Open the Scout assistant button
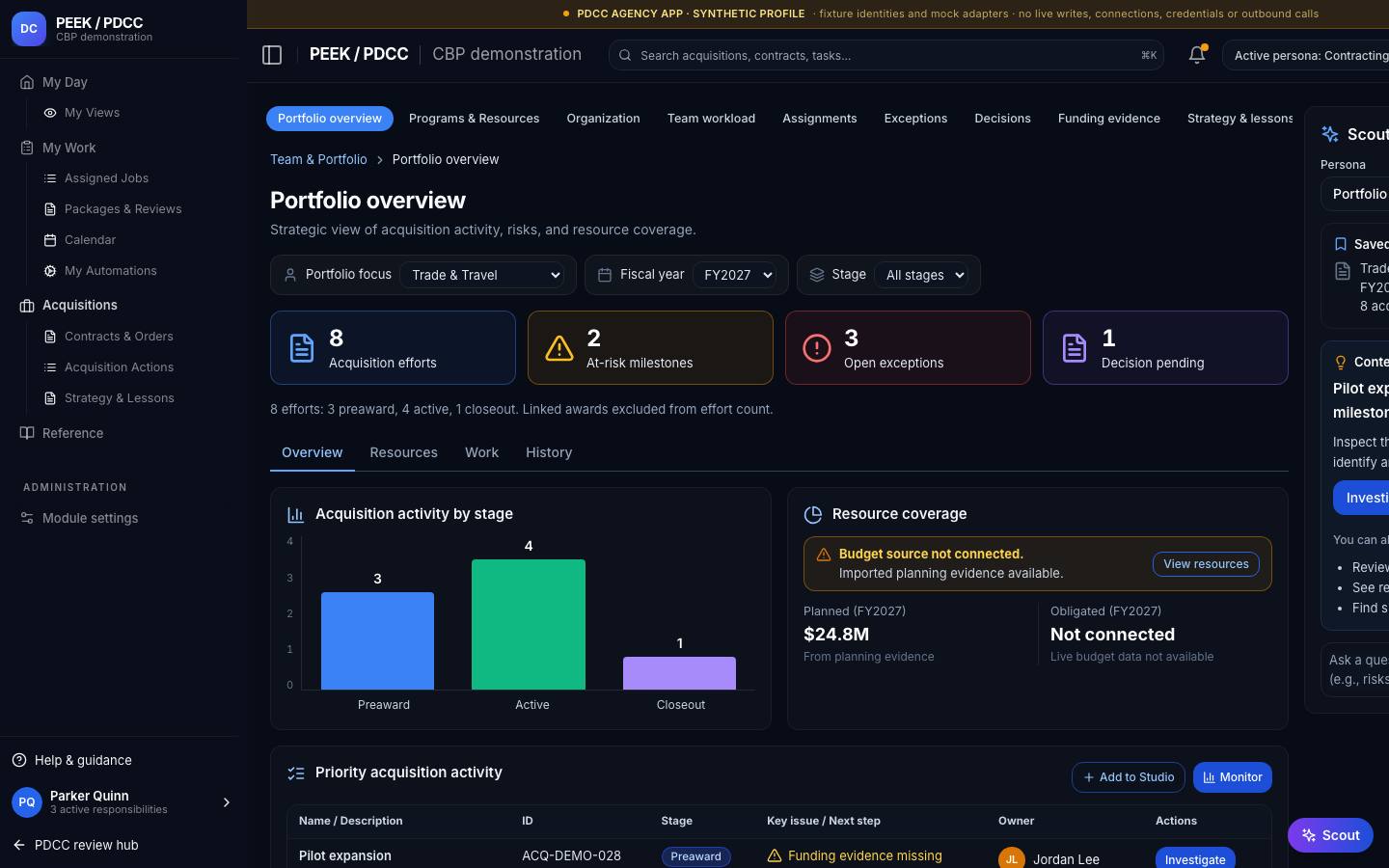Screen dimensions: 1389x868 coord(1330,835)
